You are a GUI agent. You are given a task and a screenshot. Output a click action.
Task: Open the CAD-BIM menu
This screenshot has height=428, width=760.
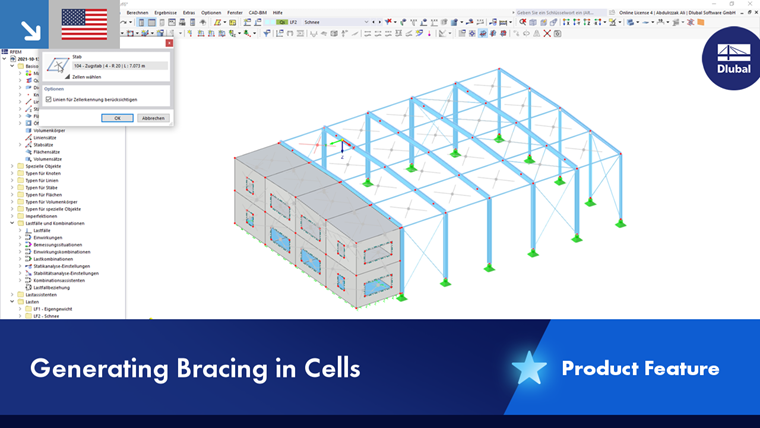click(257, 13)
